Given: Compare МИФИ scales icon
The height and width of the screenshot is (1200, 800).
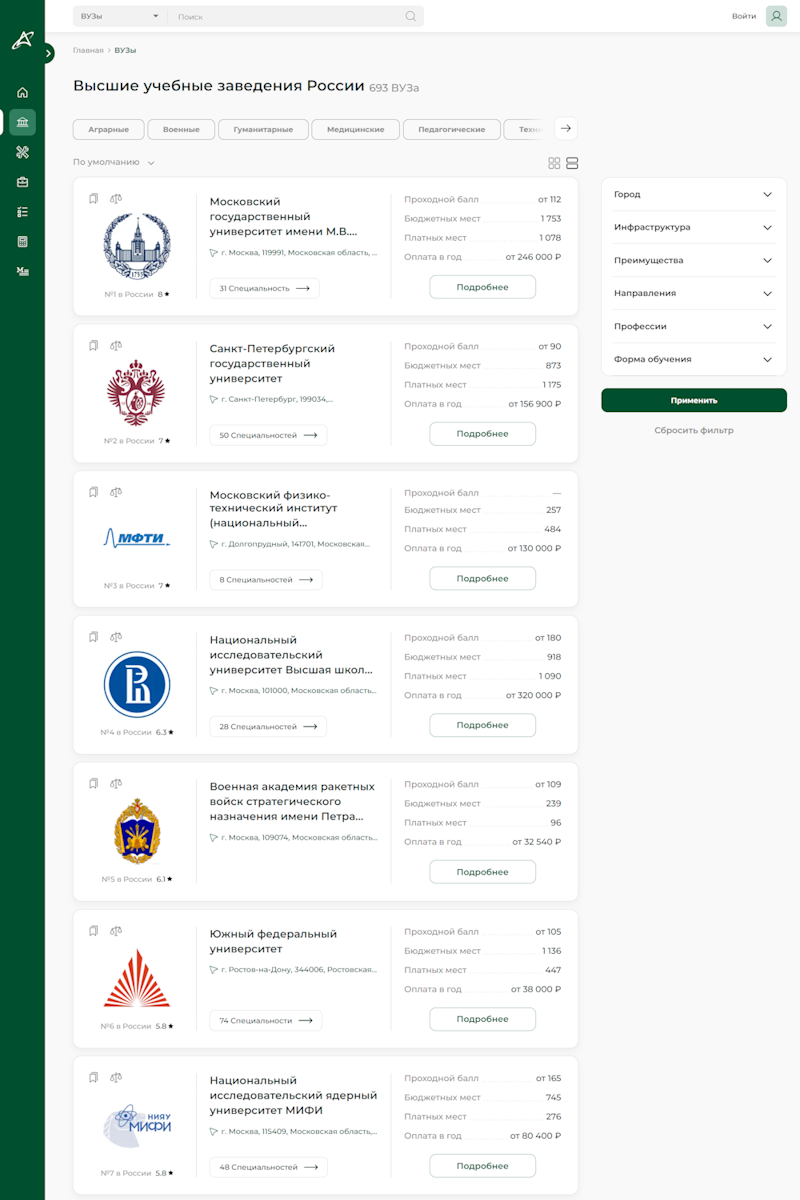Looking at the screenshot, I should [116, 1078].
